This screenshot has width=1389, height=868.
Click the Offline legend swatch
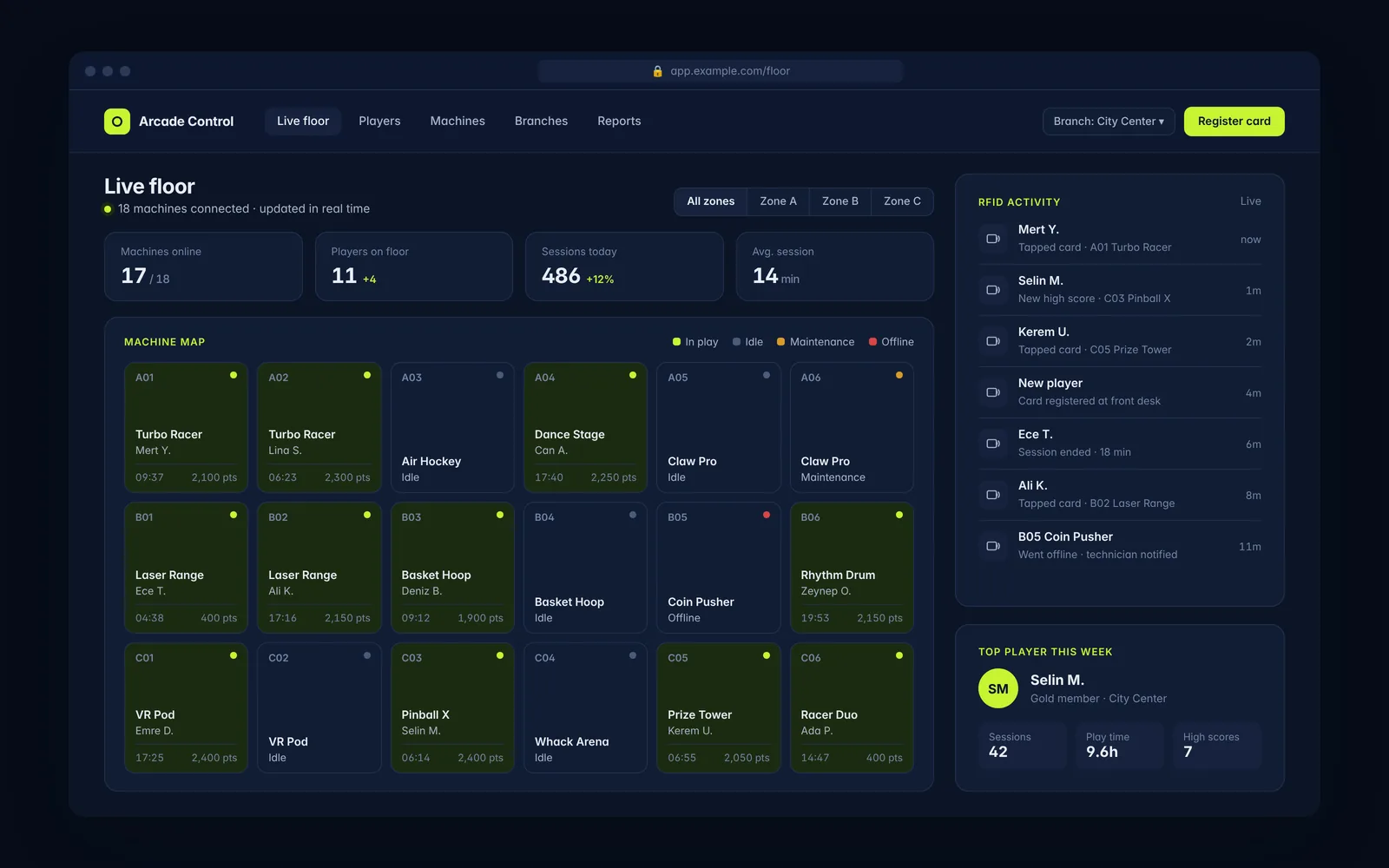pyautogui.click(x=872, y=342)
